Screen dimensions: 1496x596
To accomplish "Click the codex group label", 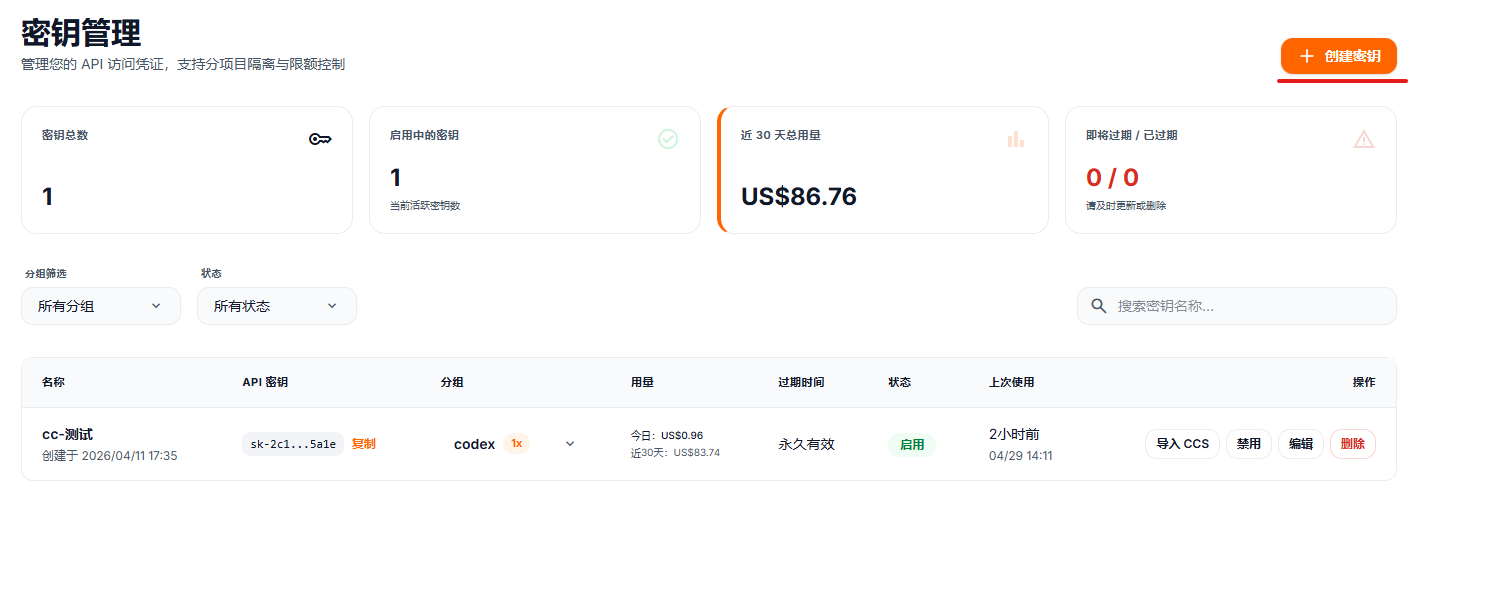I will (x=474, y=444).
